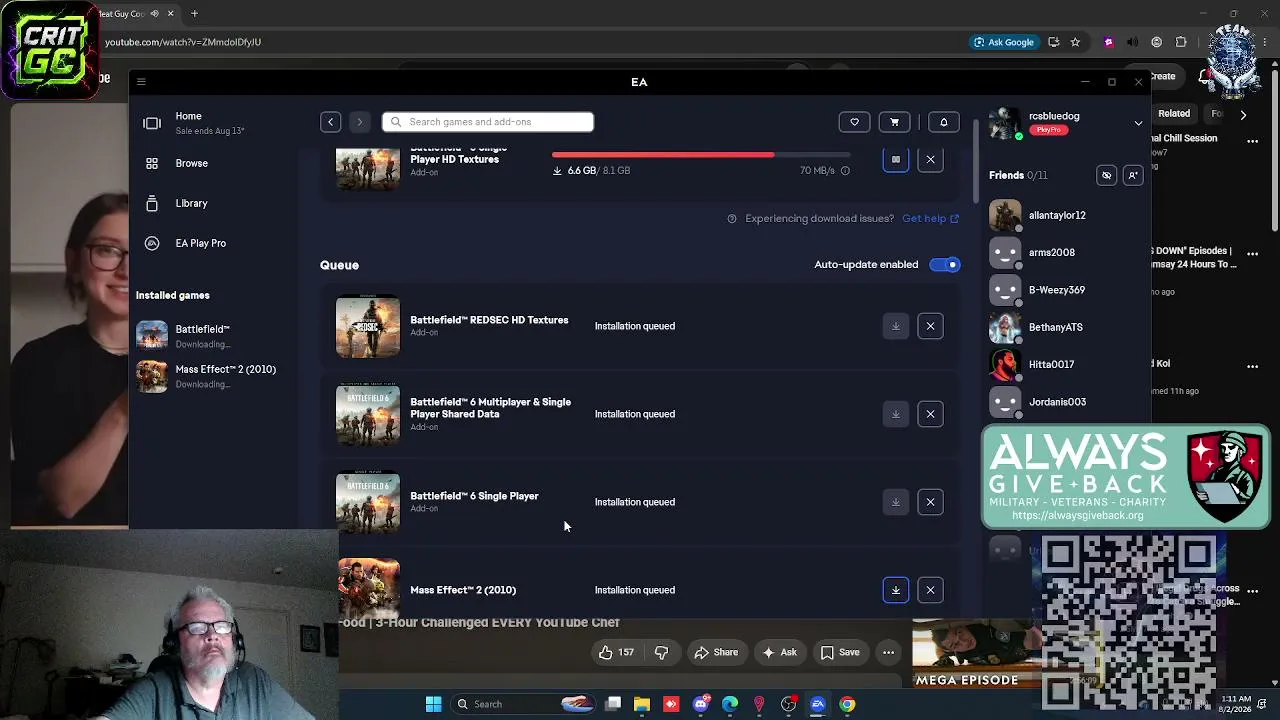Screen dimensions: 1280x720
Task: Pause the Battlefield HD Textures download
Action: click(x=896, y=160)
